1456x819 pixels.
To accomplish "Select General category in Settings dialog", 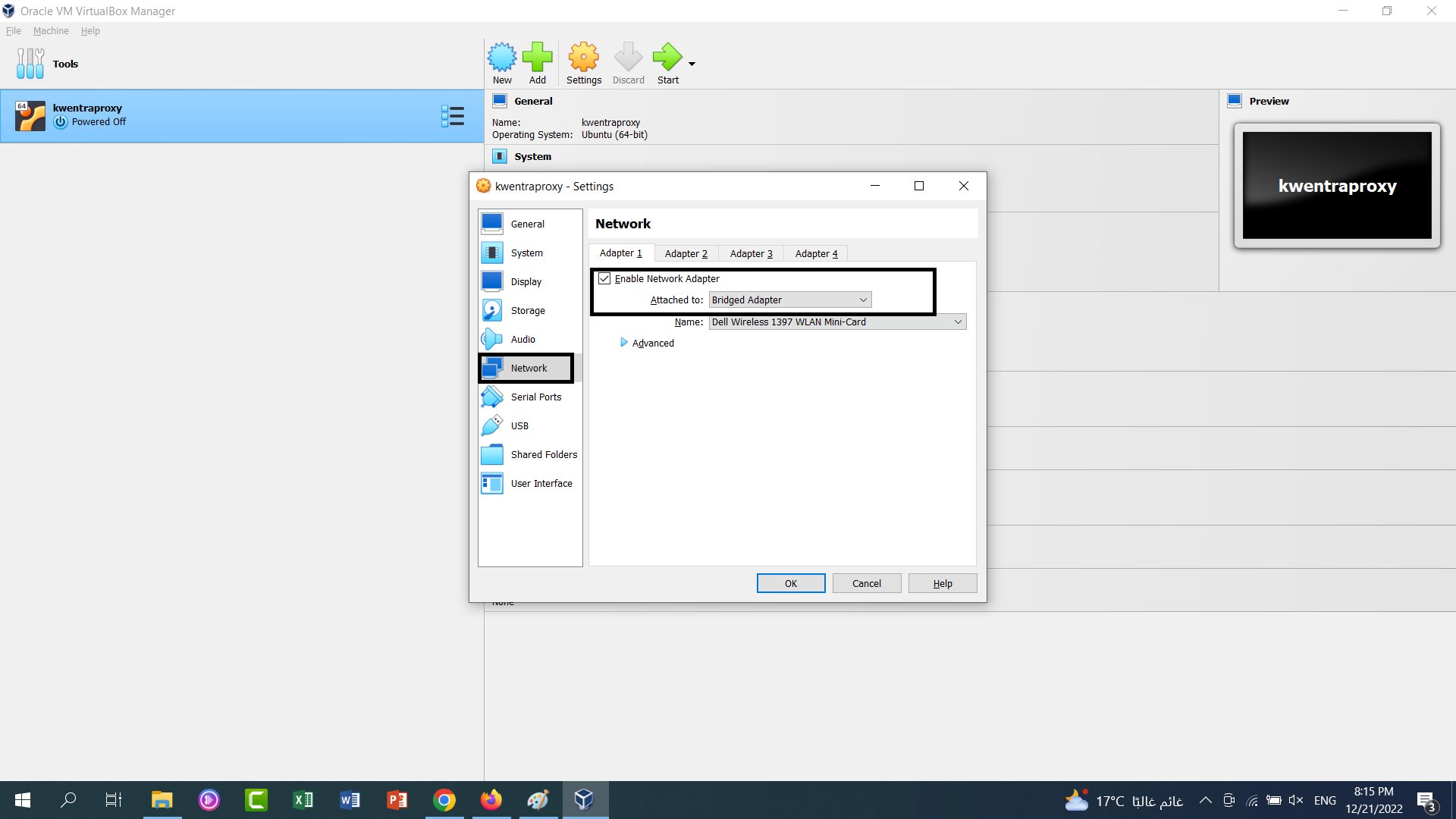I will click(529, 224).
